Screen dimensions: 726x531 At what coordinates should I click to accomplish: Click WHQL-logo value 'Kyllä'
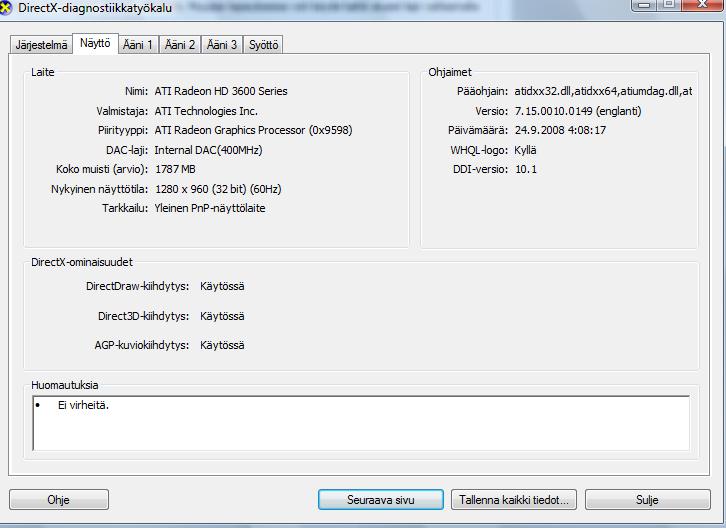tap(525, 150)
